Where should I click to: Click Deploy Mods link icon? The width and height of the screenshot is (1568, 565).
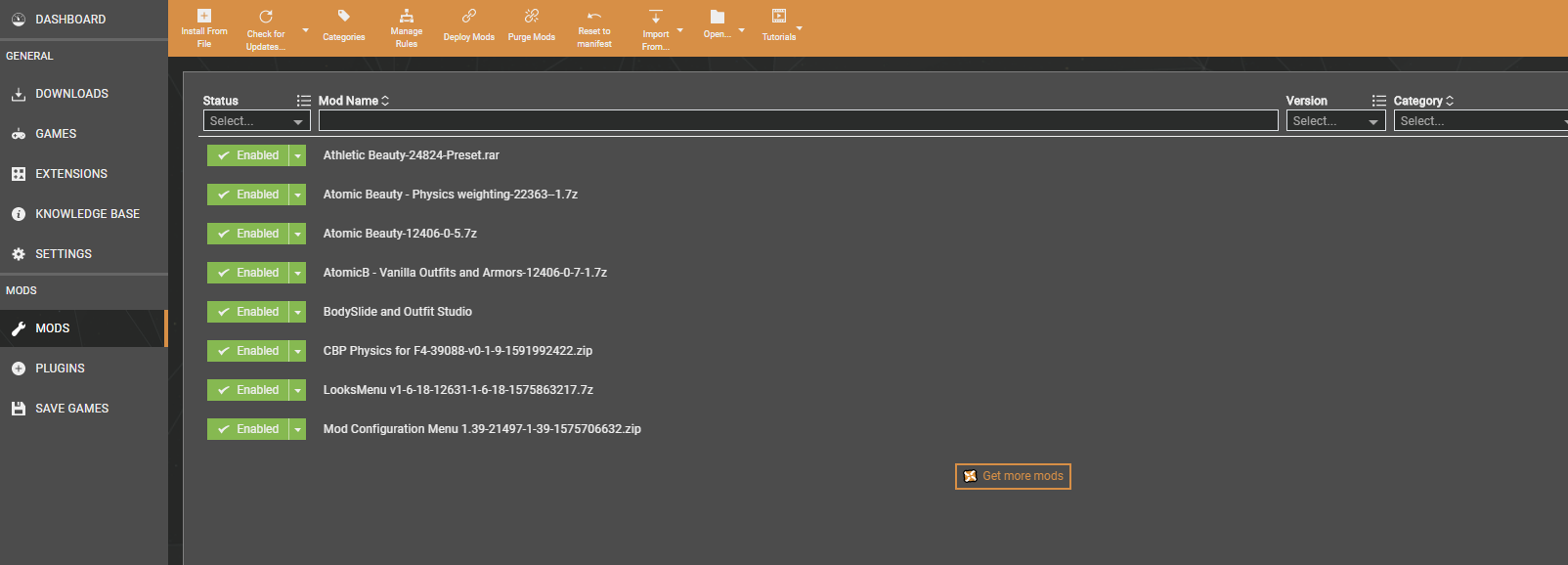[x=469, y=16]
